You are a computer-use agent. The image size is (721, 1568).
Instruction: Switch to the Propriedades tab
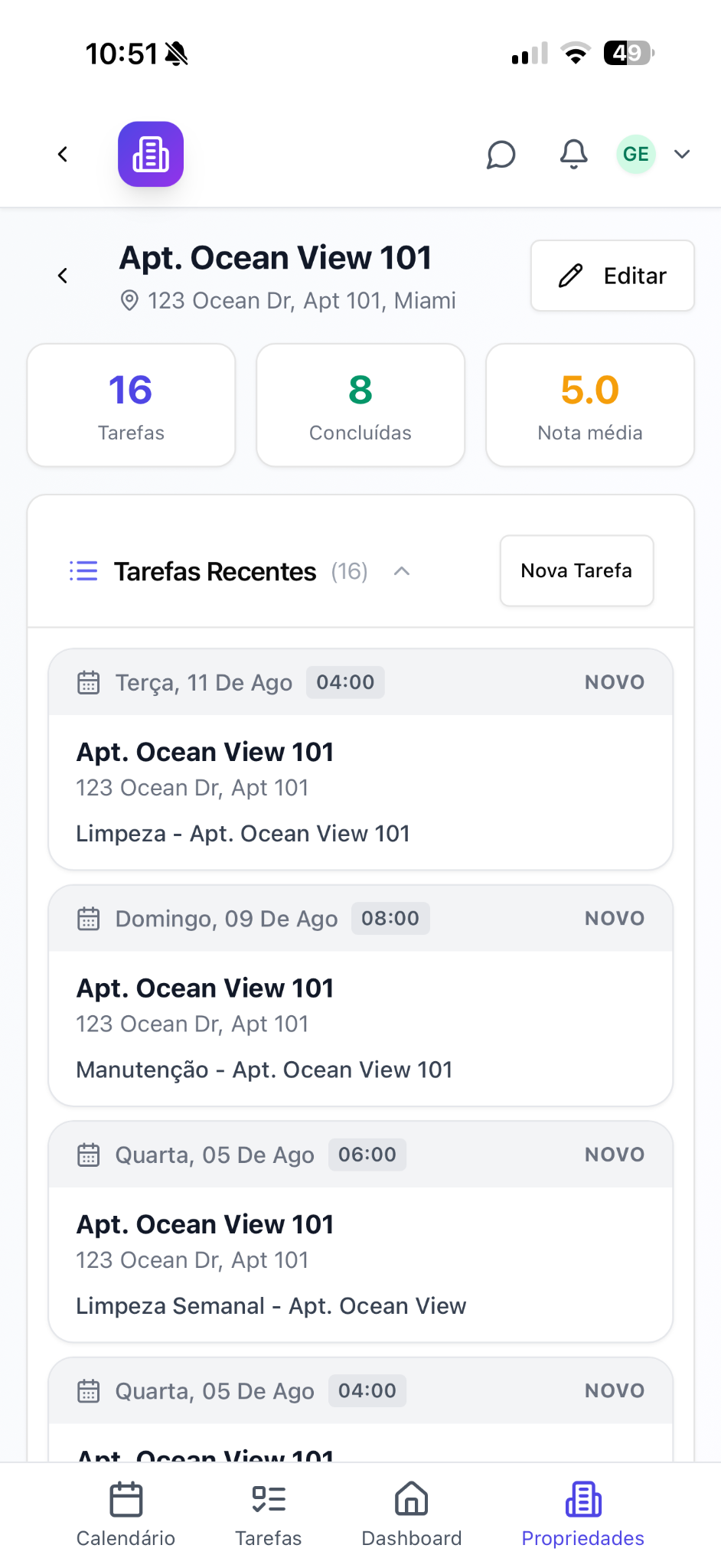(x=583, y=1515)
